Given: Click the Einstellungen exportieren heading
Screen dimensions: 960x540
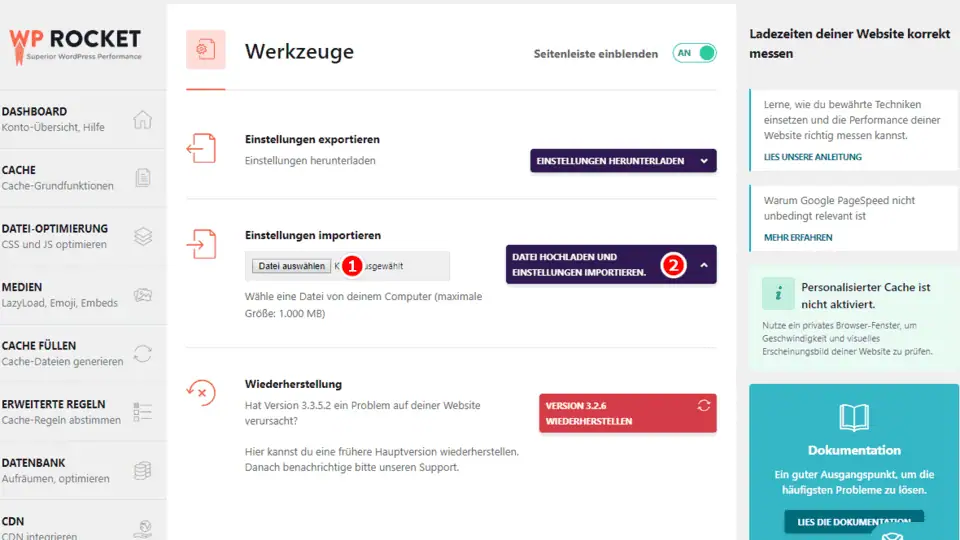Looking at the screenshot, I should click(312, 140).
